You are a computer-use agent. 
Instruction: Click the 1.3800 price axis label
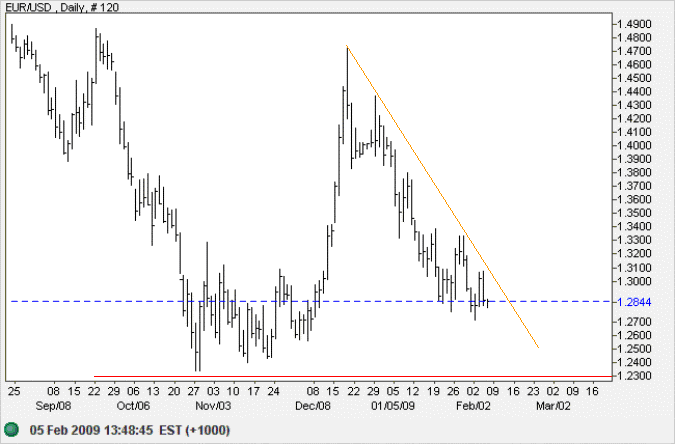pyautogui.click(x=634, y=172)
